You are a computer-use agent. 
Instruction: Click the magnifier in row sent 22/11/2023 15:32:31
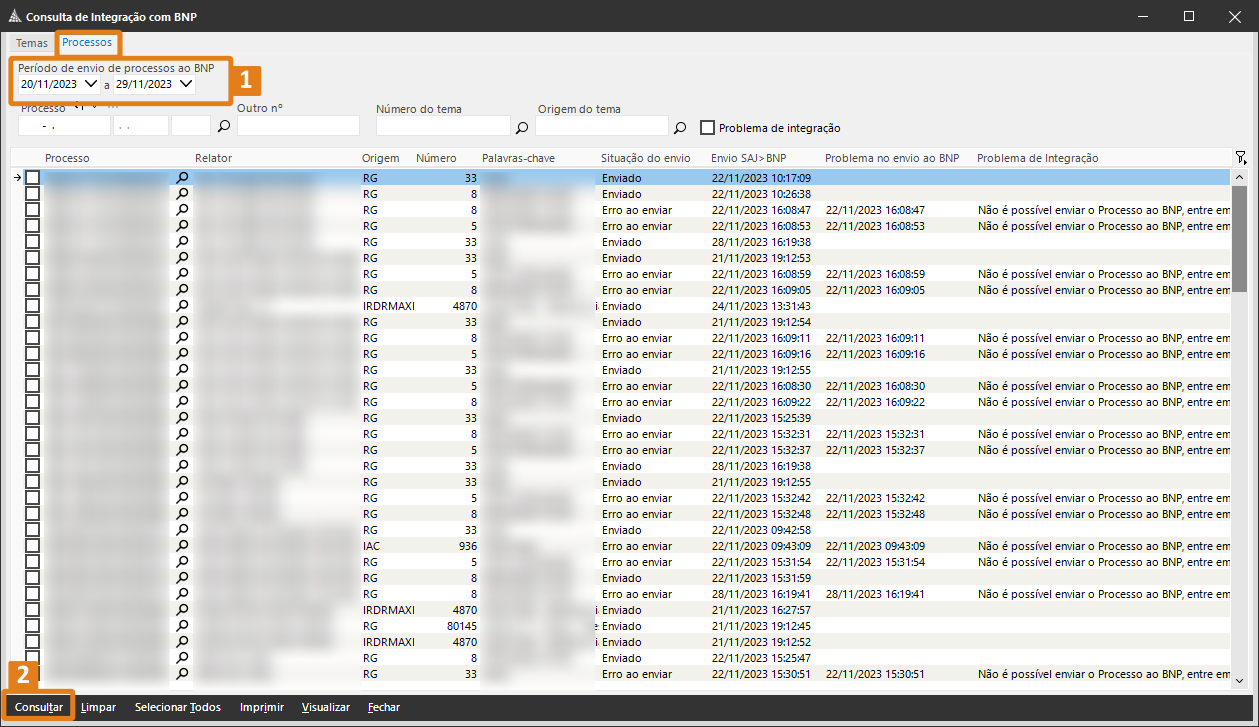[x=182, y=433]
